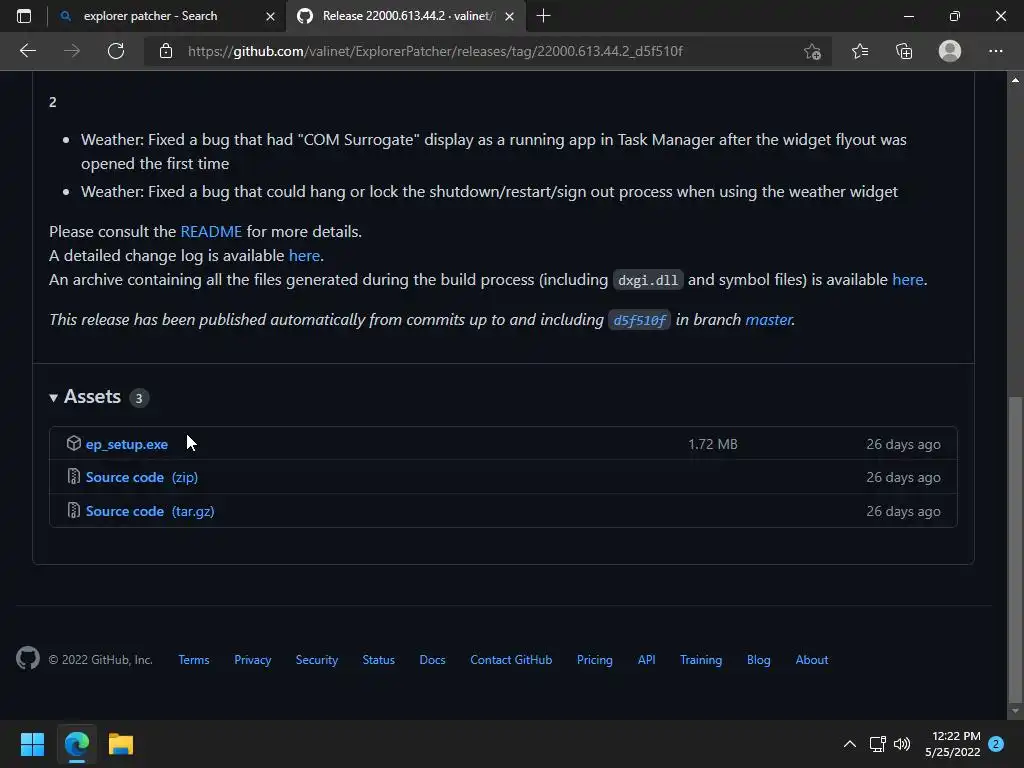Open the detailed change log here link
The width and height of the screenshot is (1024, 768).
[x=304, y=255]
